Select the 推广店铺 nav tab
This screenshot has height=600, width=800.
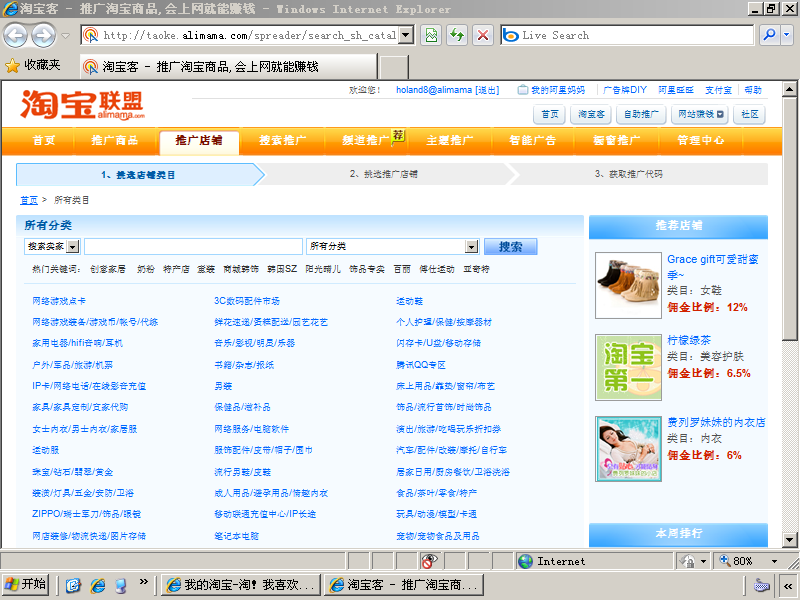coord(199,142)
